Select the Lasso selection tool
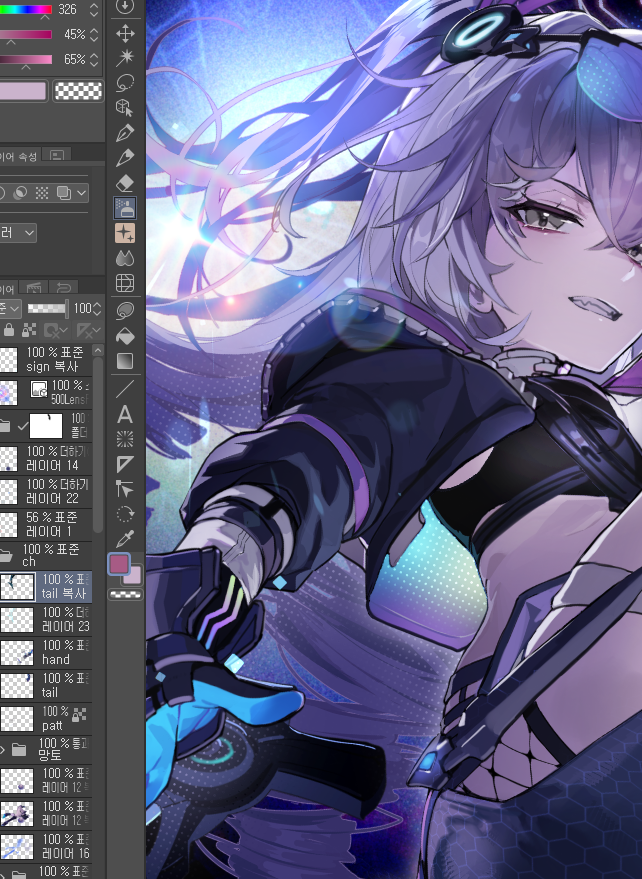642x879 pixels. (124, 82)
